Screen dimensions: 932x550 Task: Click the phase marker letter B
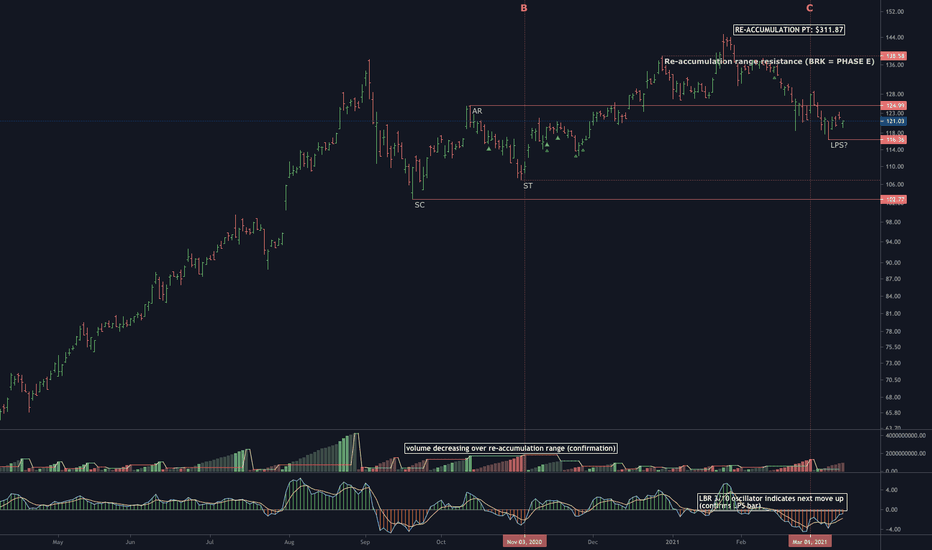click(x=524, y=8)
